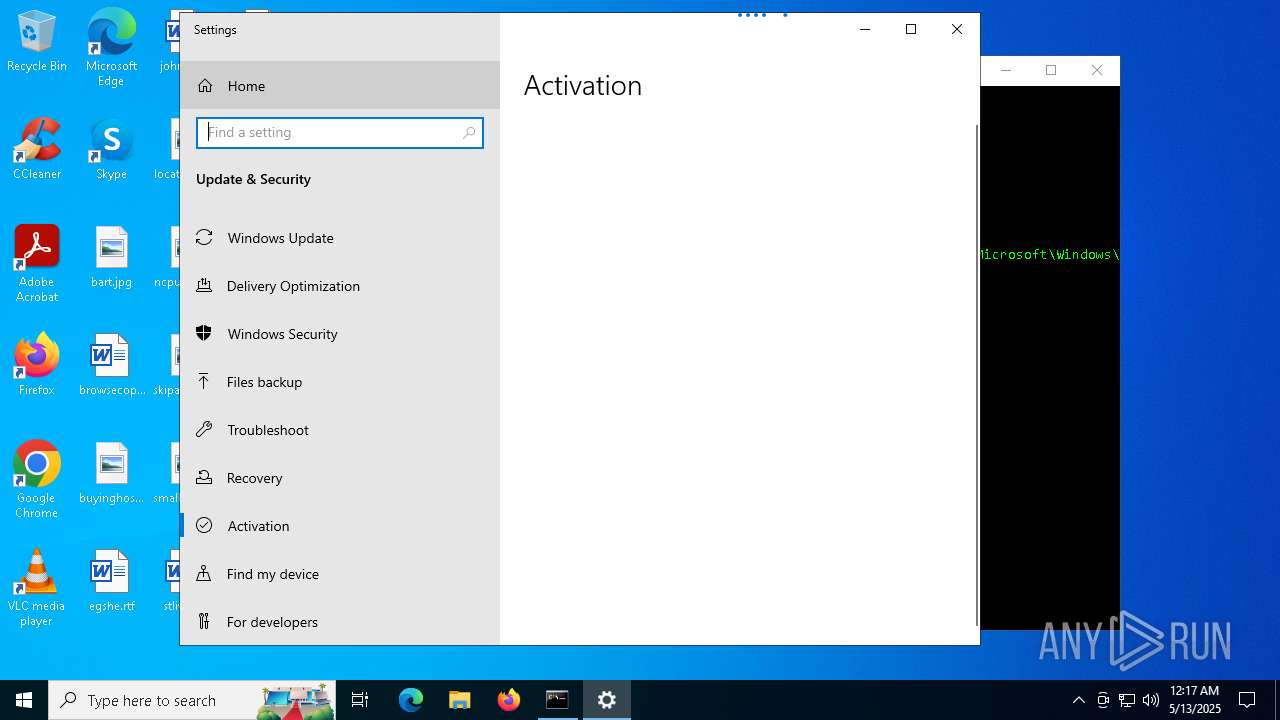Select the Skype desktop shortcut
The width and height of the screenshot is (1280, 720).
[x=111, y=149]
